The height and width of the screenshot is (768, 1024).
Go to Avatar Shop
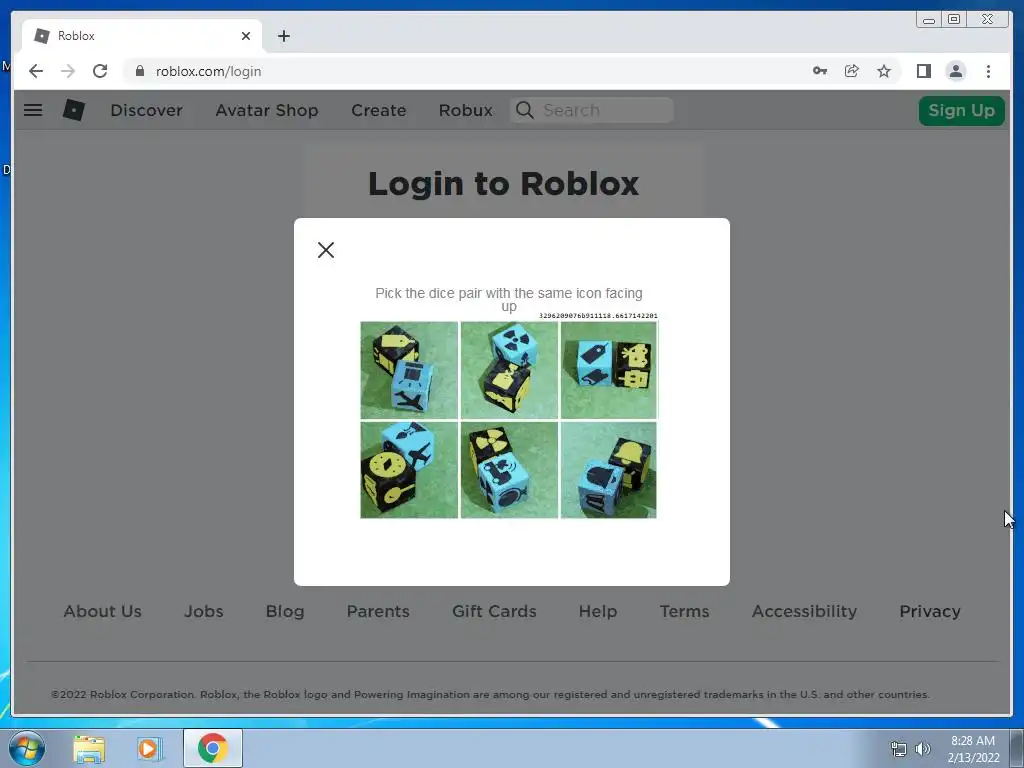pos(266,110)
